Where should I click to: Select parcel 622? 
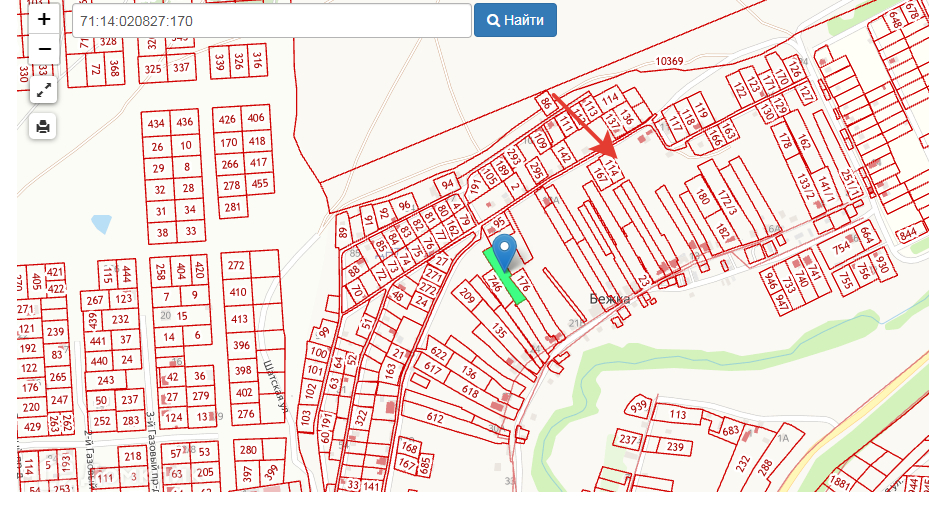pyautogui.click(x=439, y=354)
